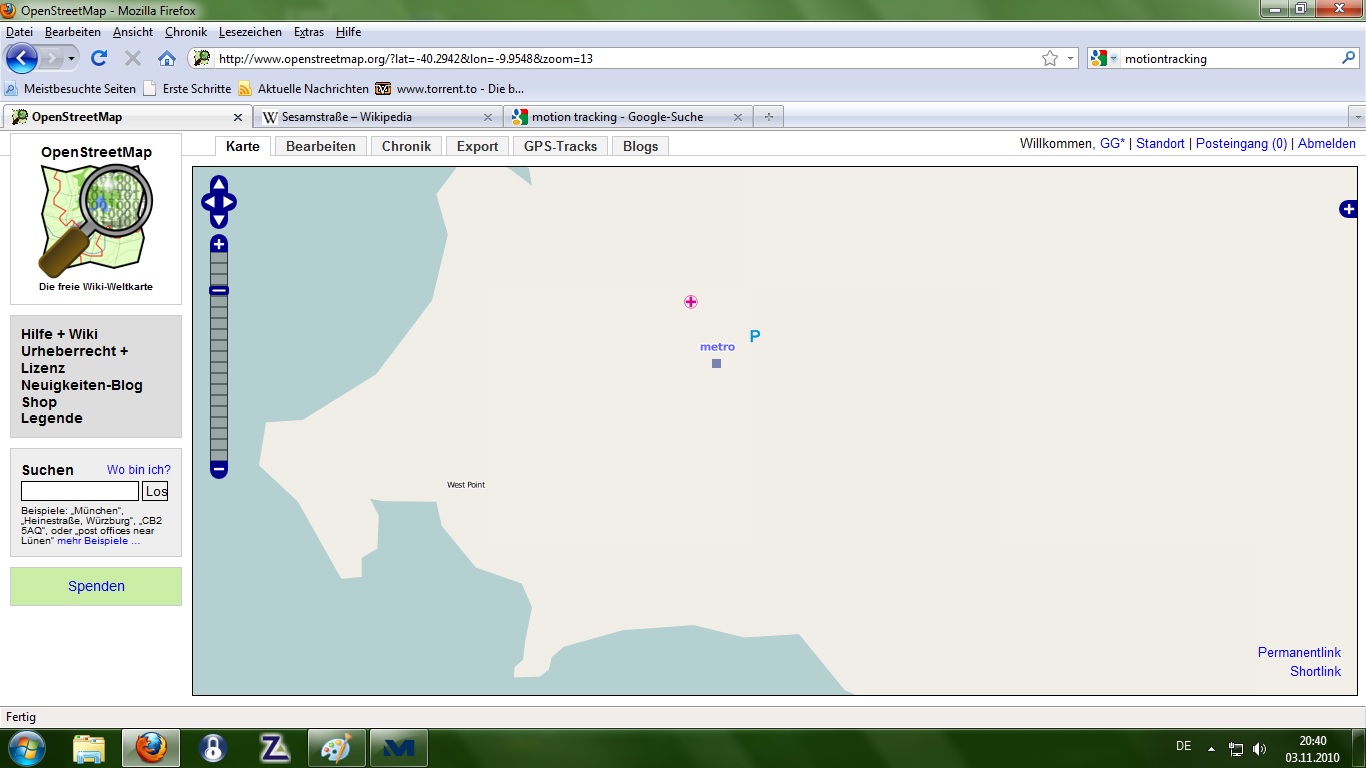The image size is (1366, 768).
Task: Expand the back/forward history dropdown arrow
Action: (x=72, y=58)
